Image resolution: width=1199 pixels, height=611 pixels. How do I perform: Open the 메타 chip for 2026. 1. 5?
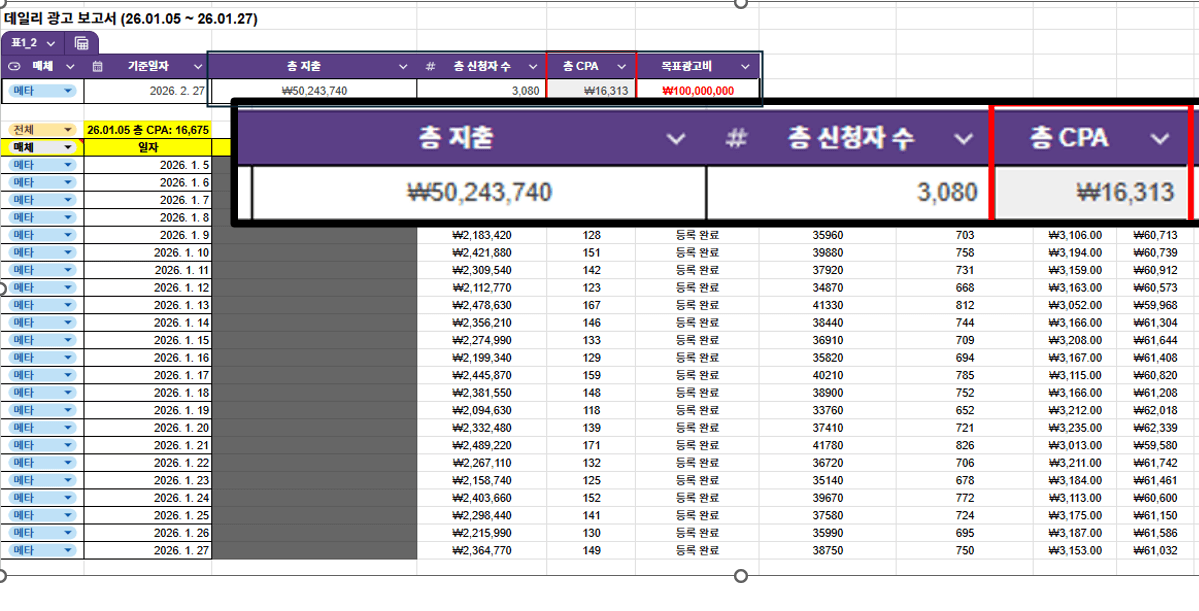(x=43, y=164)
